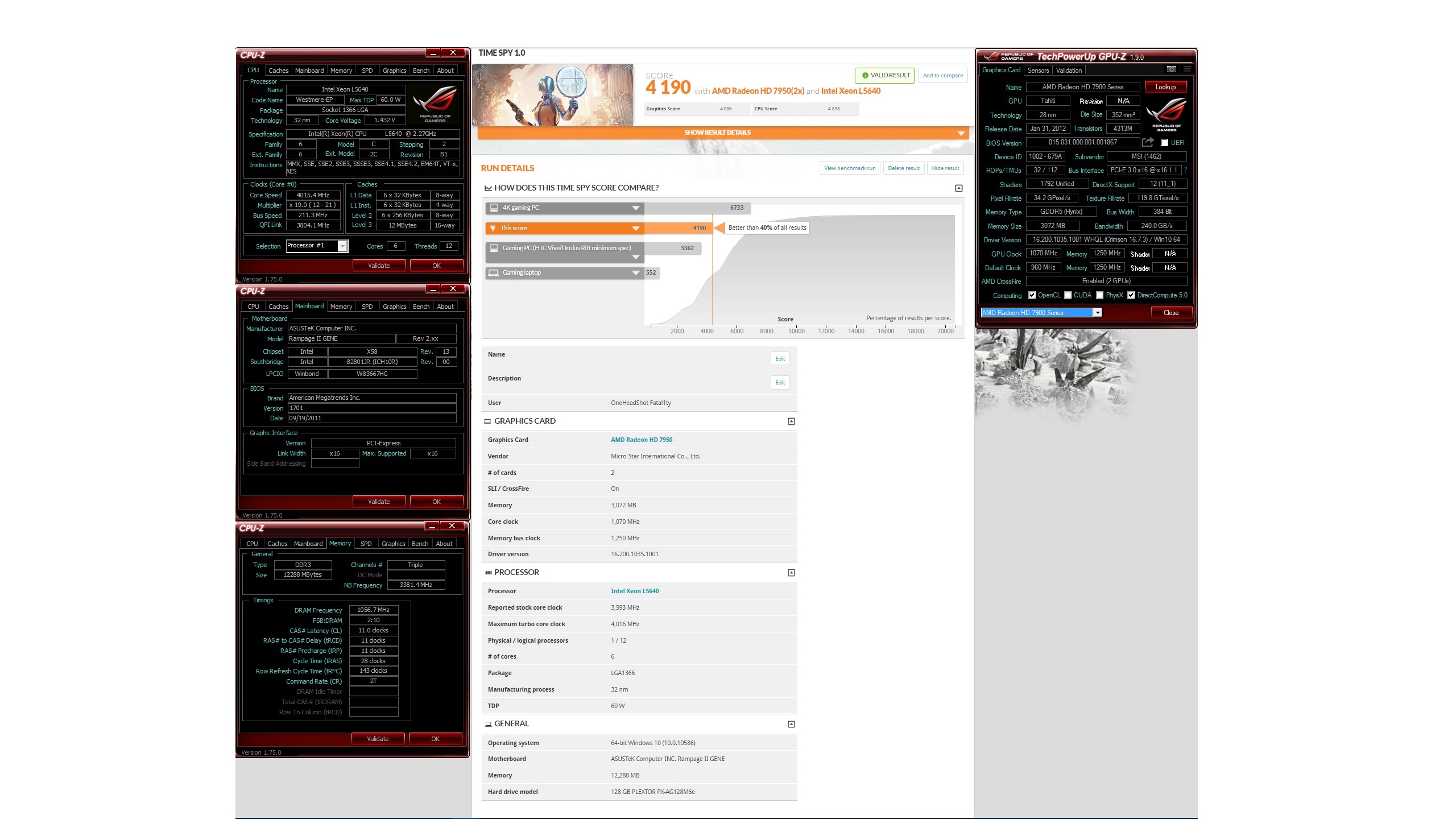This screenshot has width=1456, height=819.
Task: Open Bench tab in CPU-Z Memory window
Action: click(420, 544)
